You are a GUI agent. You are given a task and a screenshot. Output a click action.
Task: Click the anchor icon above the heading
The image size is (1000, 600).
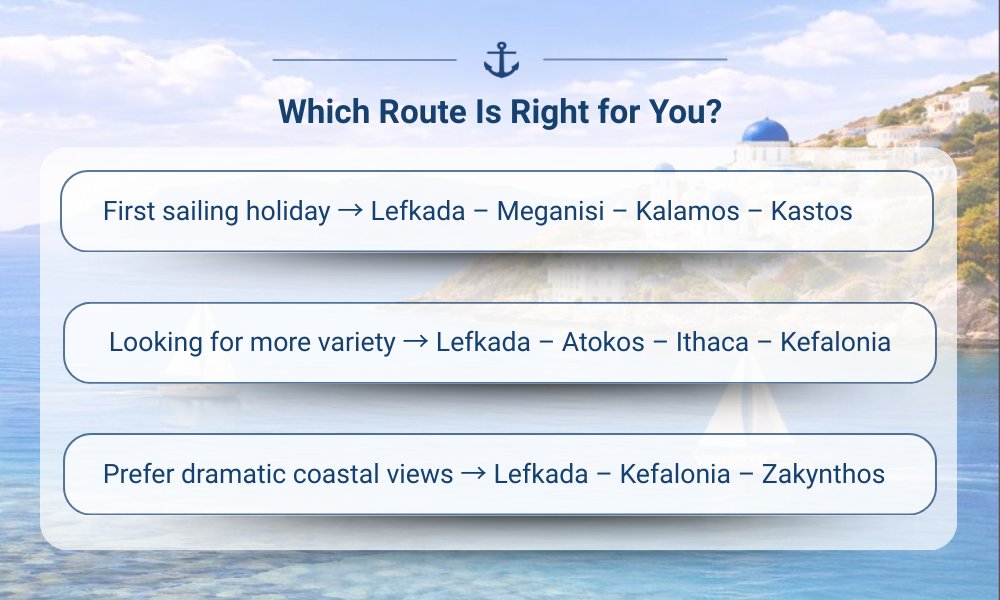point(501,60)
